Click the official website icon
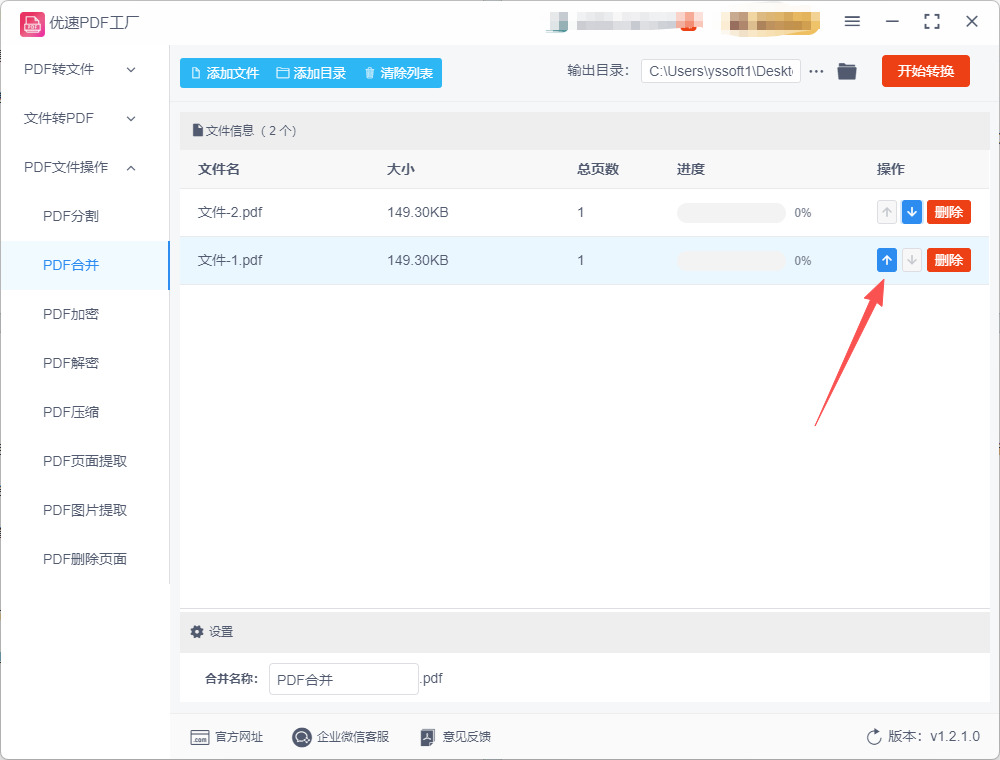Screen dimensions: 1000x760 [200, 738]
